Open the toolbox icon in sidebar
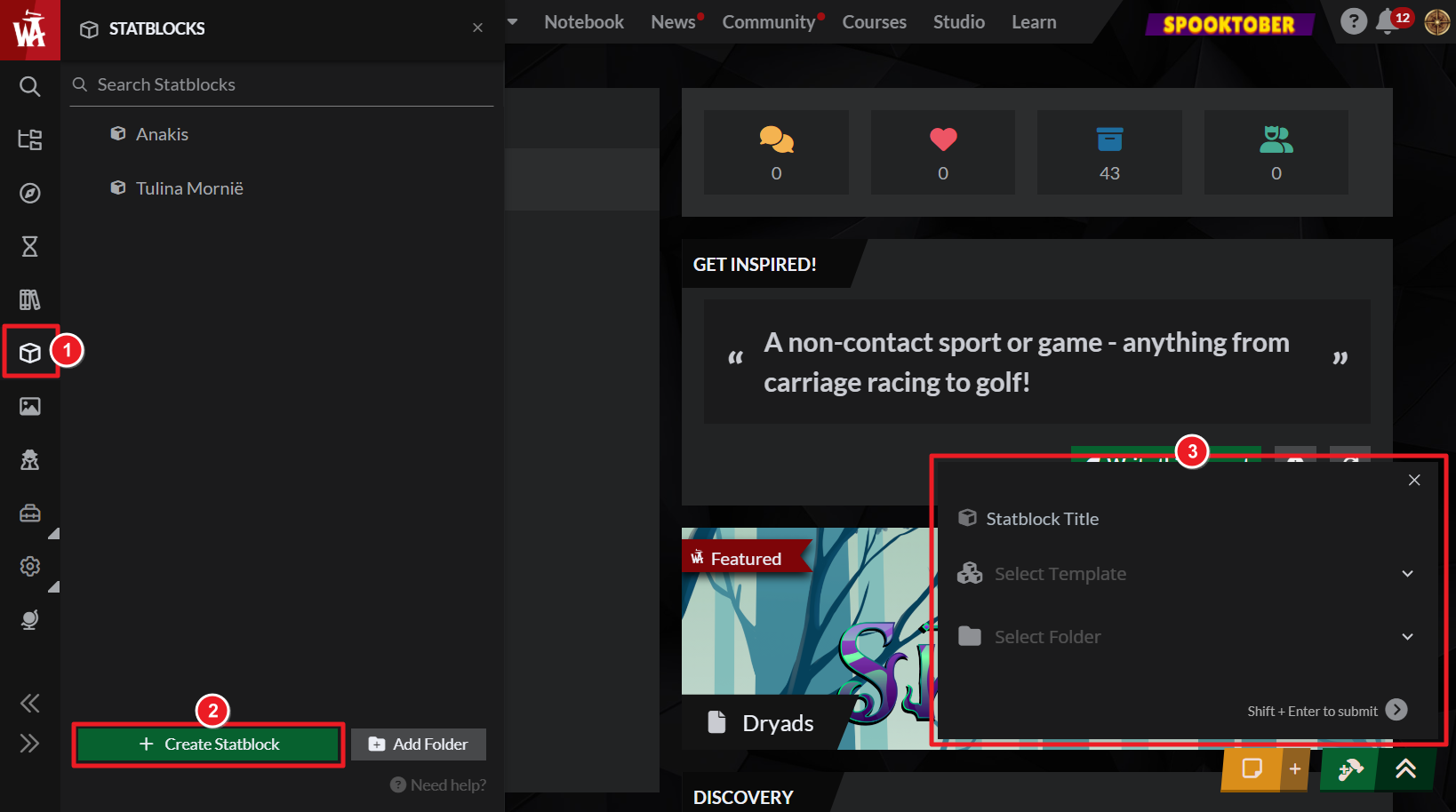Image resolution: width=1456 pixels, height=812 pixels. (x=29, y=513)
